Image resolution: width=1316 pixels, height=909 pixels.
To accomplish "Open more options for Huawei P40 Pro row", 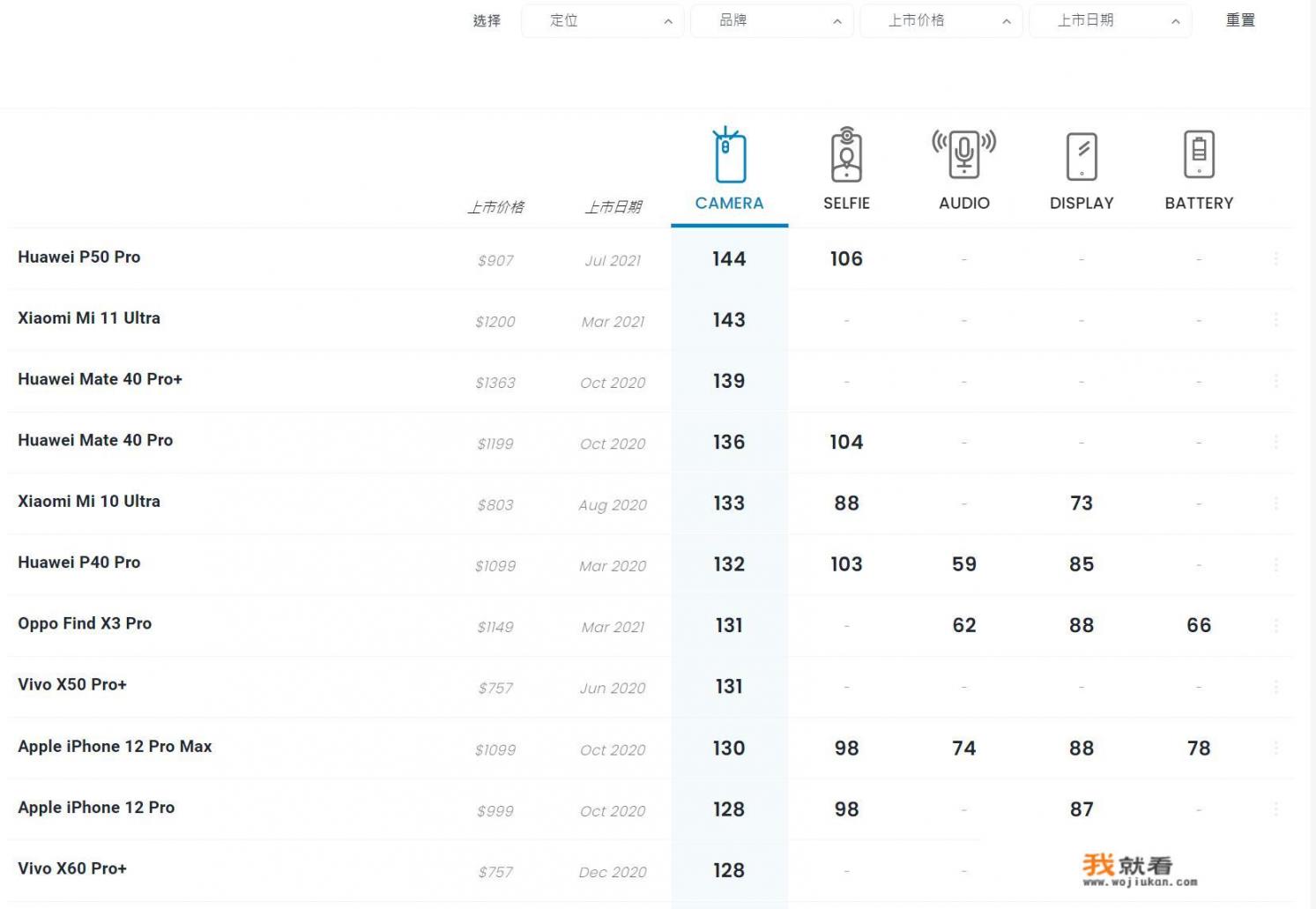I will pos(1275,564).
